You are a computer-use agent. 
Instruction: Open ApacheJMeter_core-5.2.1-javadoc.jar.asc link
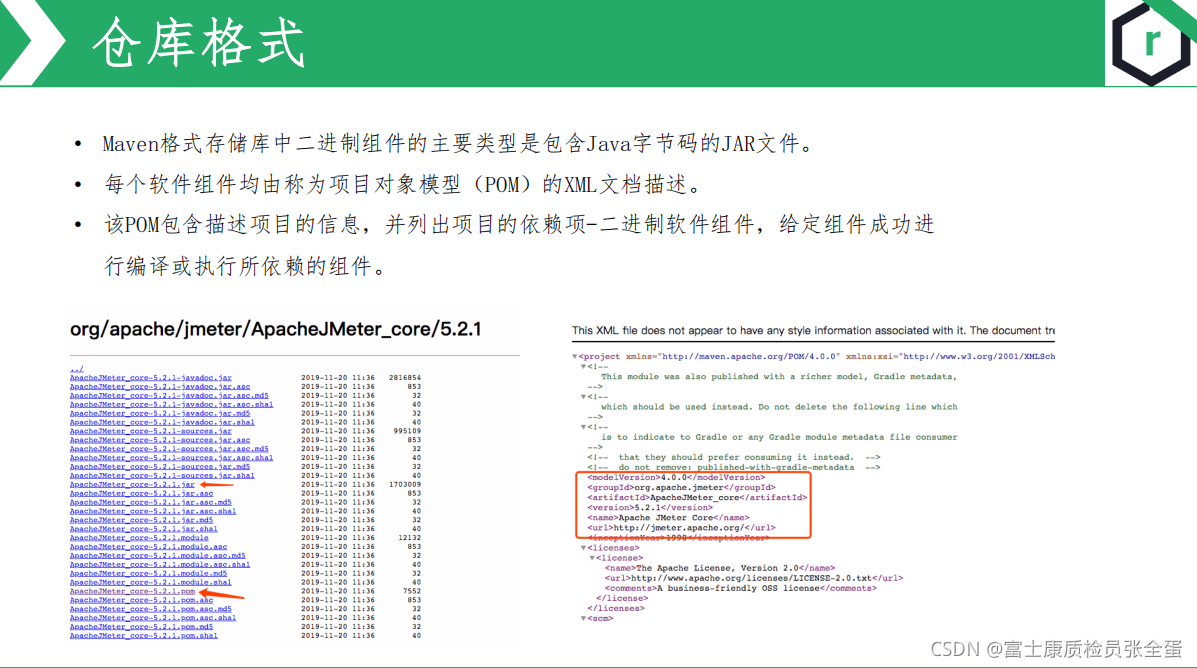tap(160, 386)
